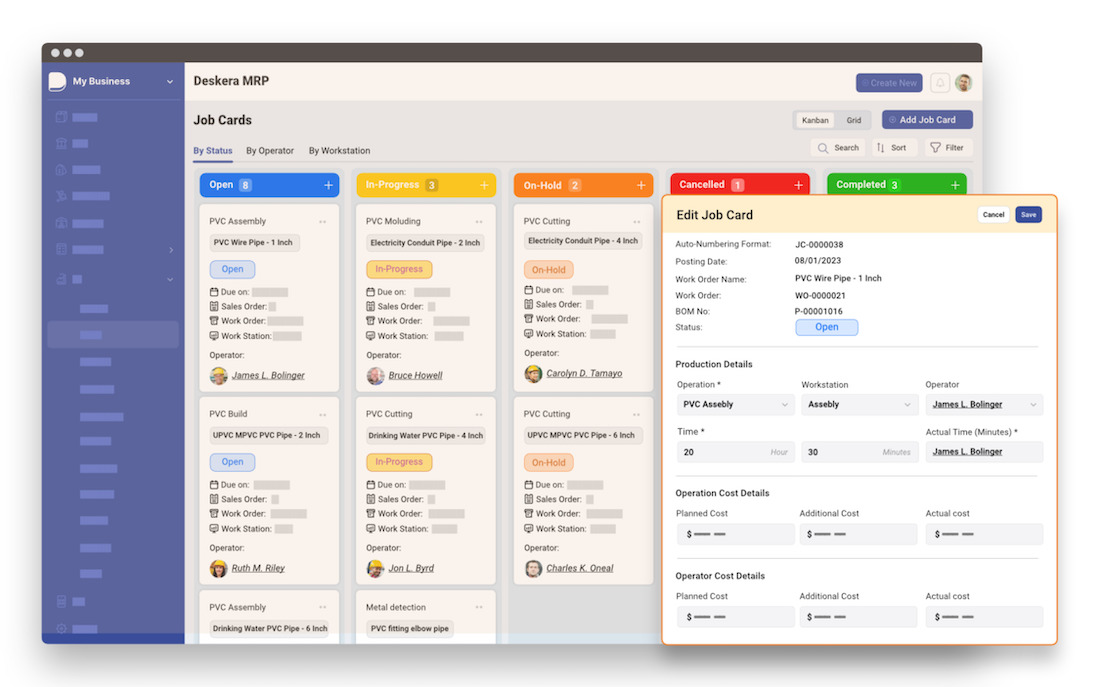Cancel editing the job card
This screenshot has width=1100, height=687.
pos(993,215)
